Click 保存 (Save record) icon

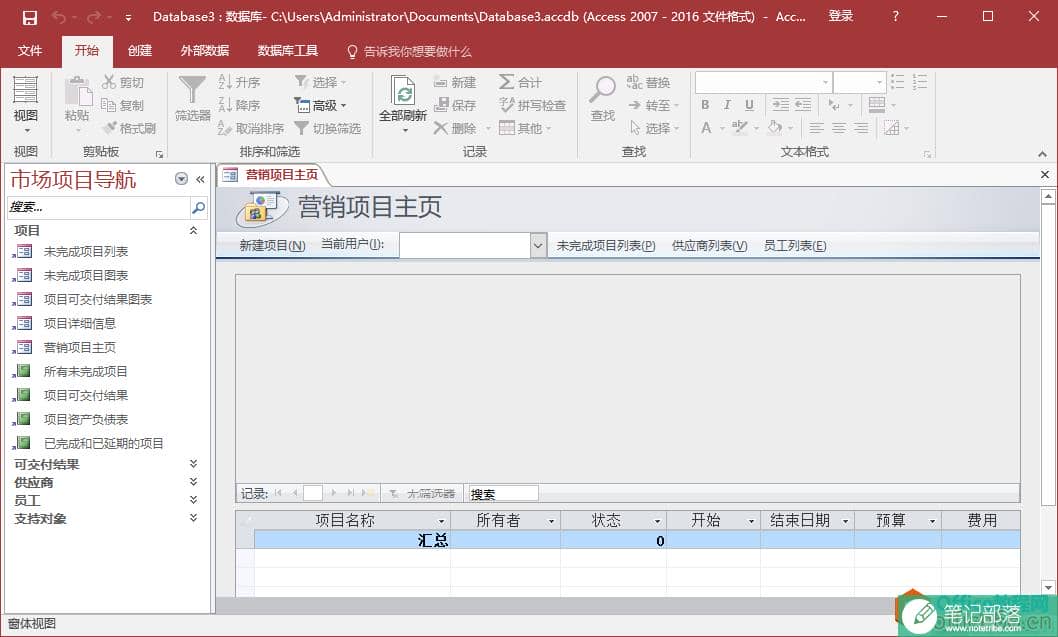pyautogui.click(x=441, y=105)
